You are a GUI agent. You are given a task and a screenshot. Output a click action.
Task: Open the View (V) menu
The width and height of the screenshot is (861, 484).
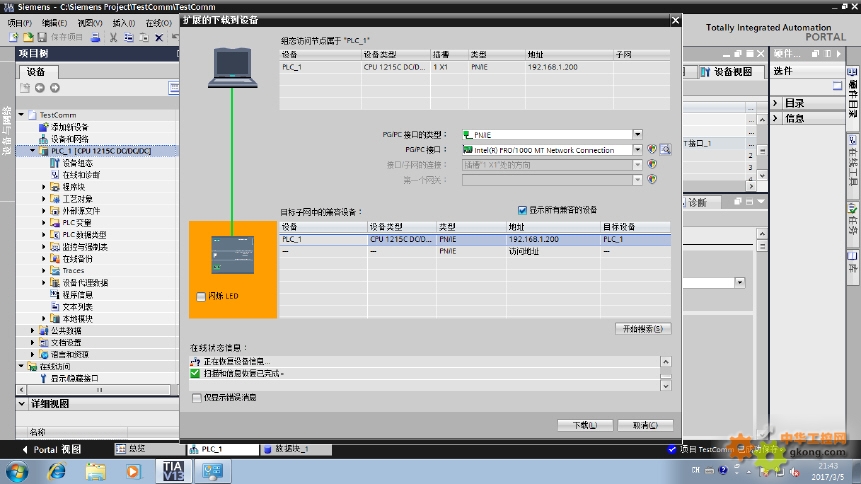(90, 23)
